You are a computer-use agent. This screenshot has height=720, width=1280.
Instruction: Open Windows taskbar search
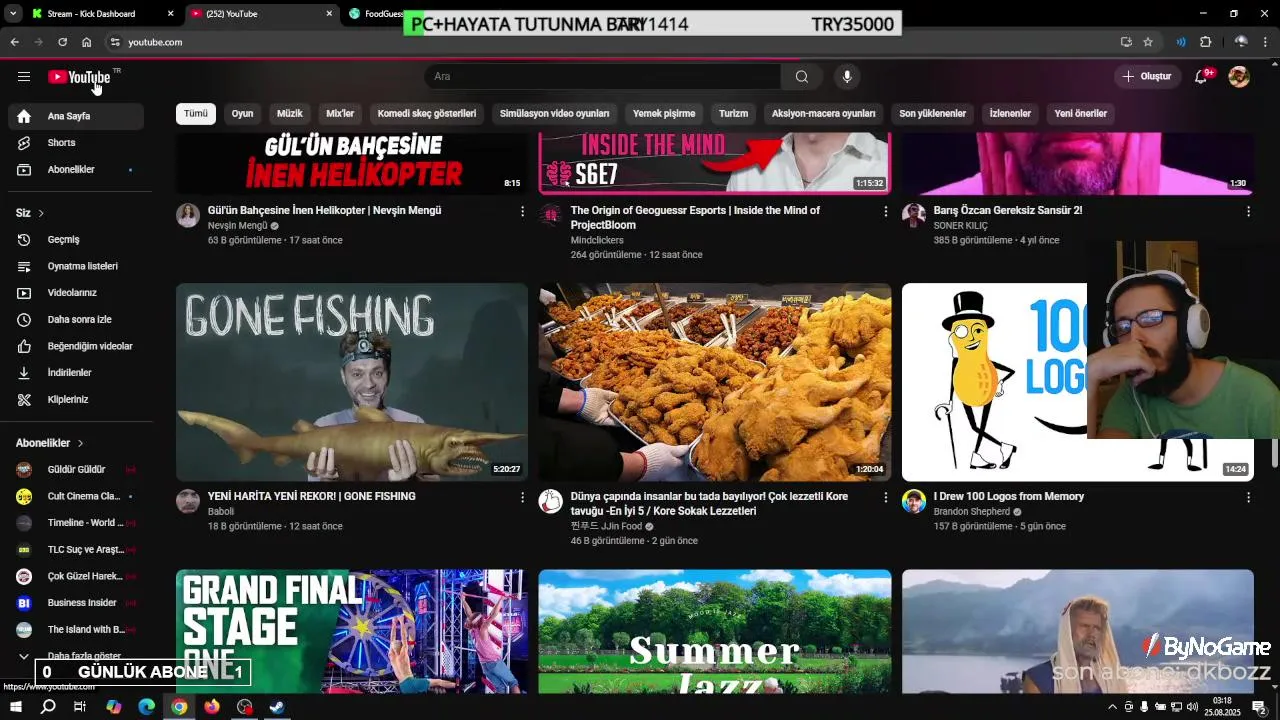coord(48,707)
